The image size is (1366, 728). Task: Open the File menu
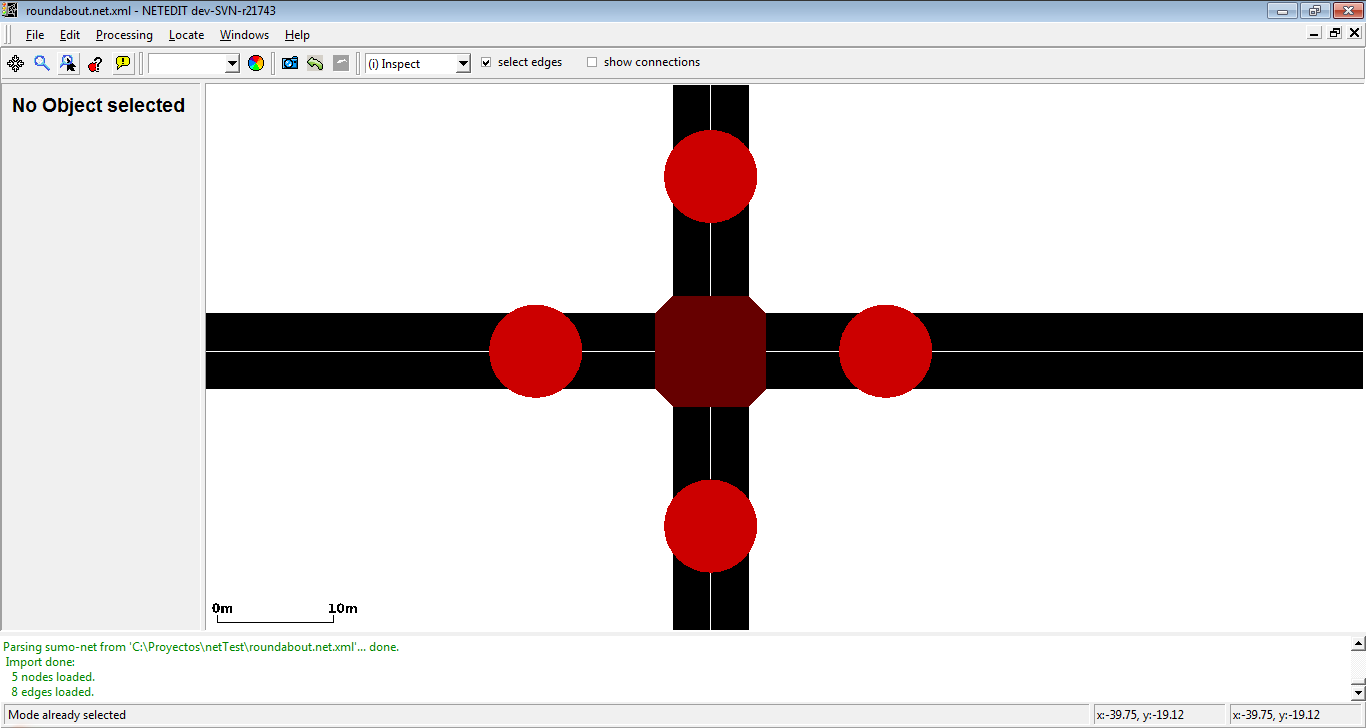[x=35, y=35]
